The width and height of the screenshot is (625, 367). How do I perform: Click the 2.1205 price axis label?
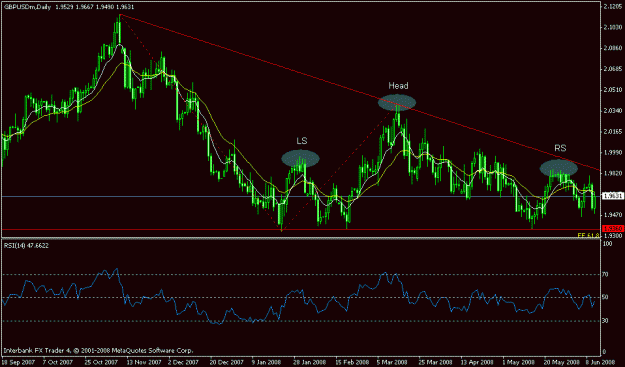[x=612, y=7]
